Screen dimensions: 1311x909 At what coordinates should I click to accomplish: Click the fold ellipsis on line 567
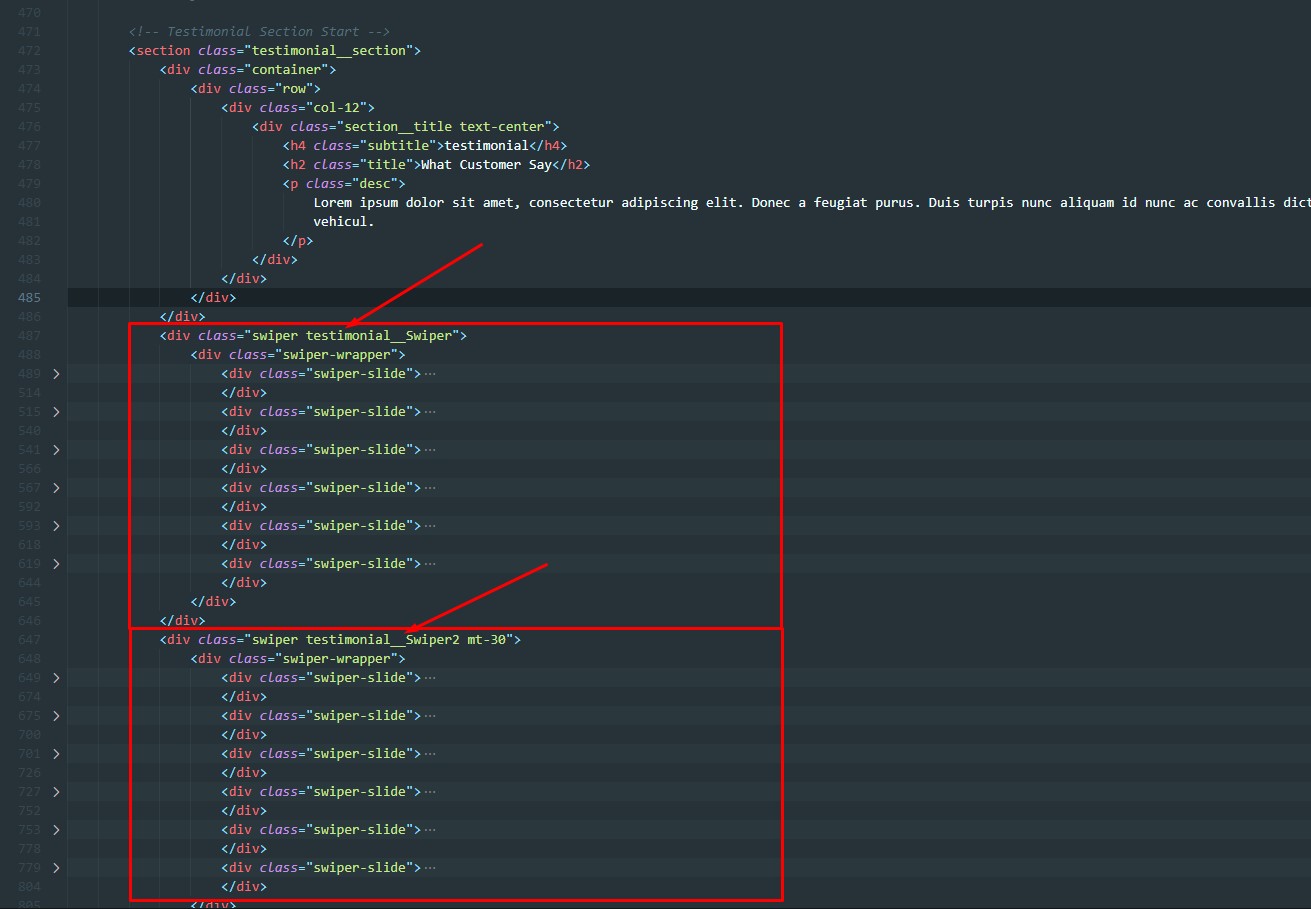click(x=430, y=488)
